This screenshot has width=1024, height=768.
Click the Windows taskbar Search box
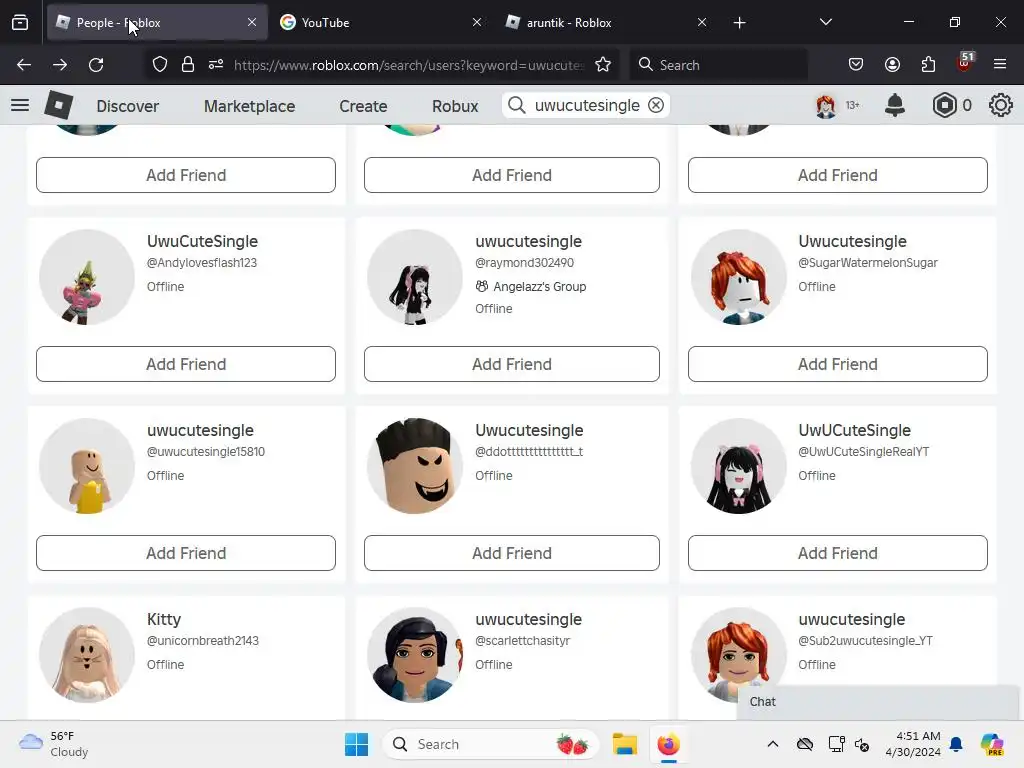491,744
